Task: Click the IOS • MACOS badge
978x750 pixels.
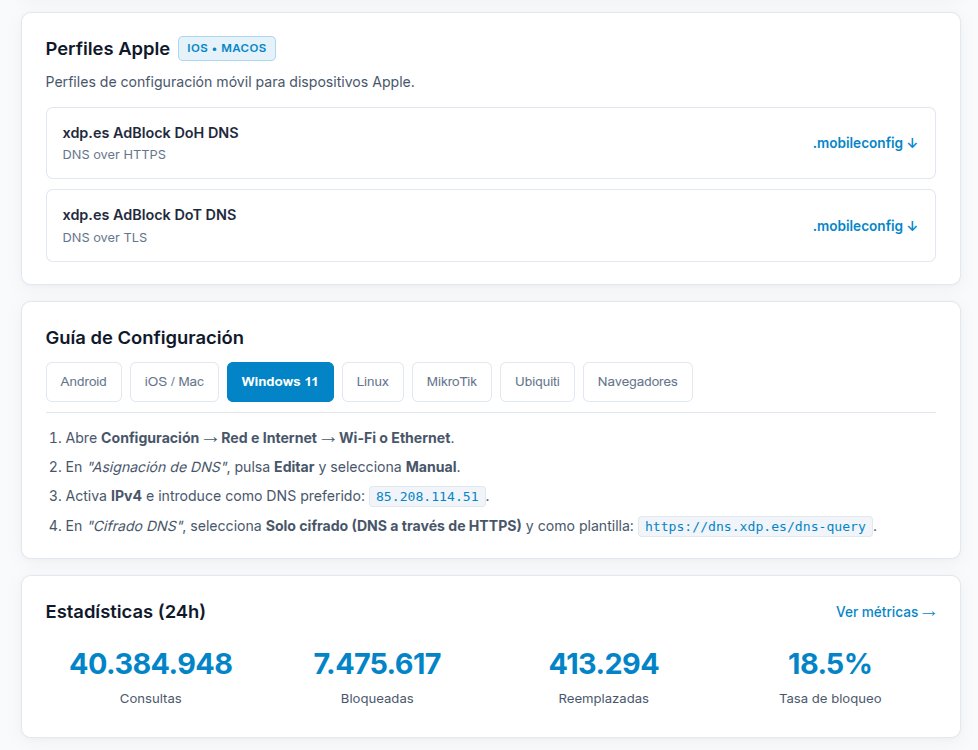Action: (x=227, y=48)
